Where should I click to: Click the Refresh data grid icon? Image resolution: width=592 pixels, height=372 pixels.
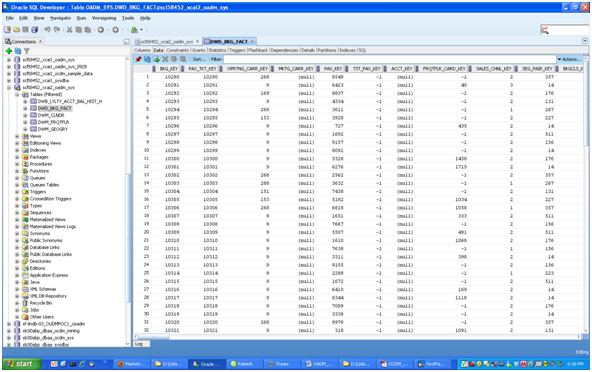[147, 59]
